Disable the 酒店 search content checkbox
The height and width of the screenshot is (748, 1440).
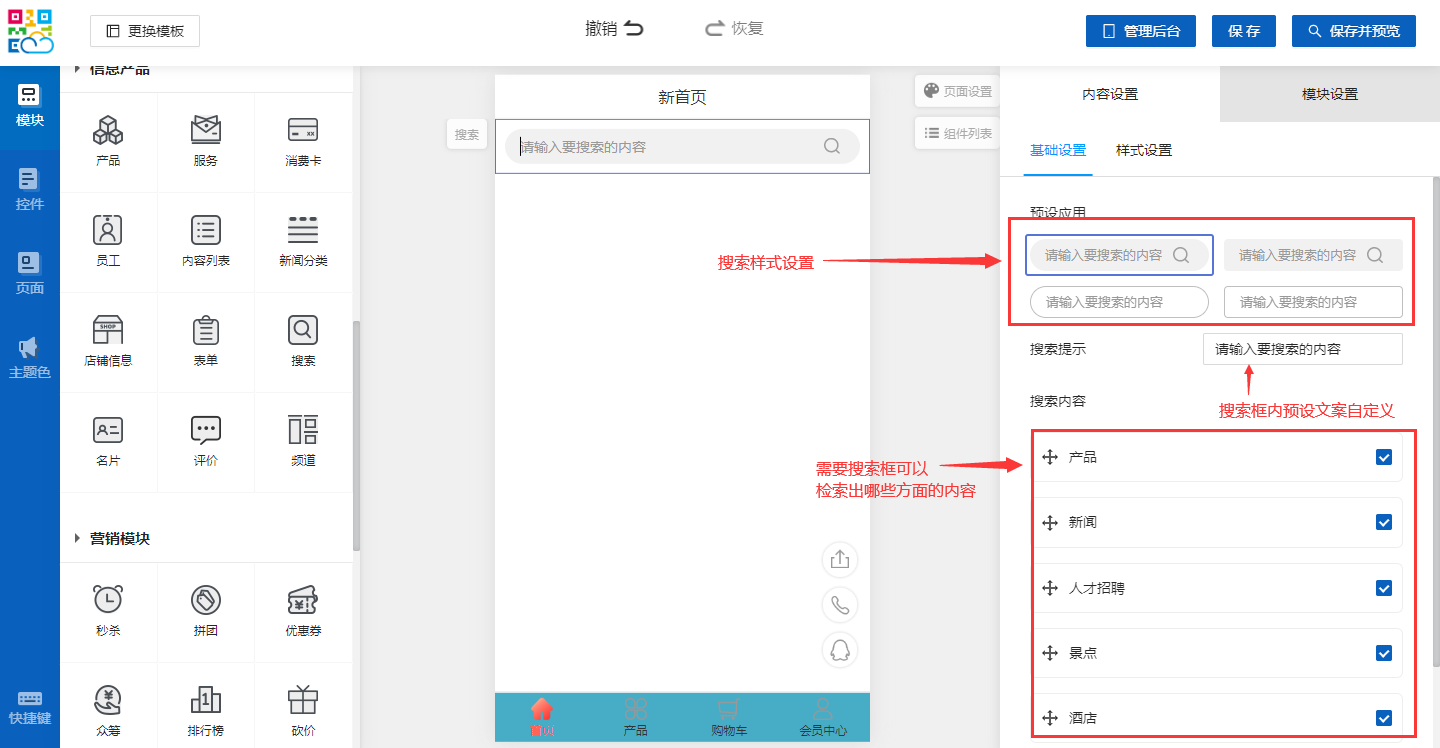point(1384,718)
